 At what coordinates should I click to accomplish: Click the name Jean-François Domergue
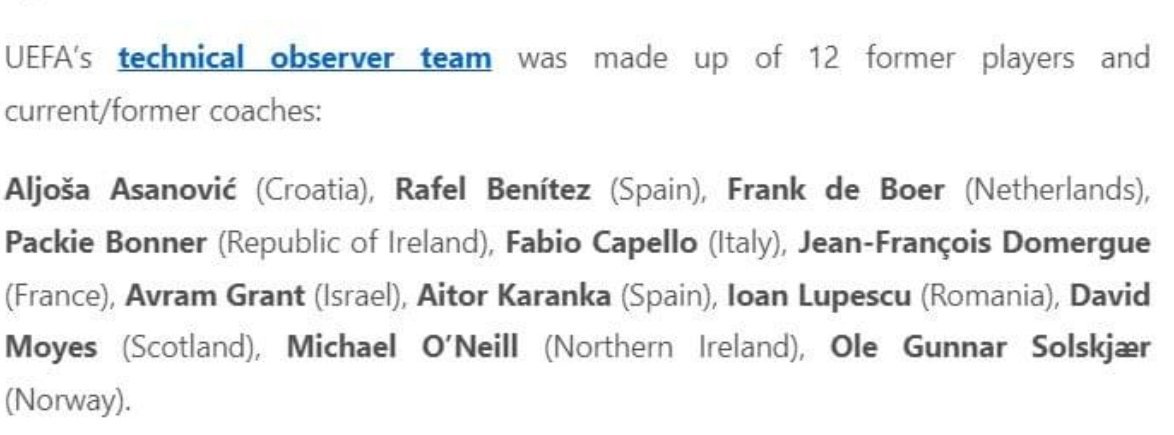click(973, 243)
